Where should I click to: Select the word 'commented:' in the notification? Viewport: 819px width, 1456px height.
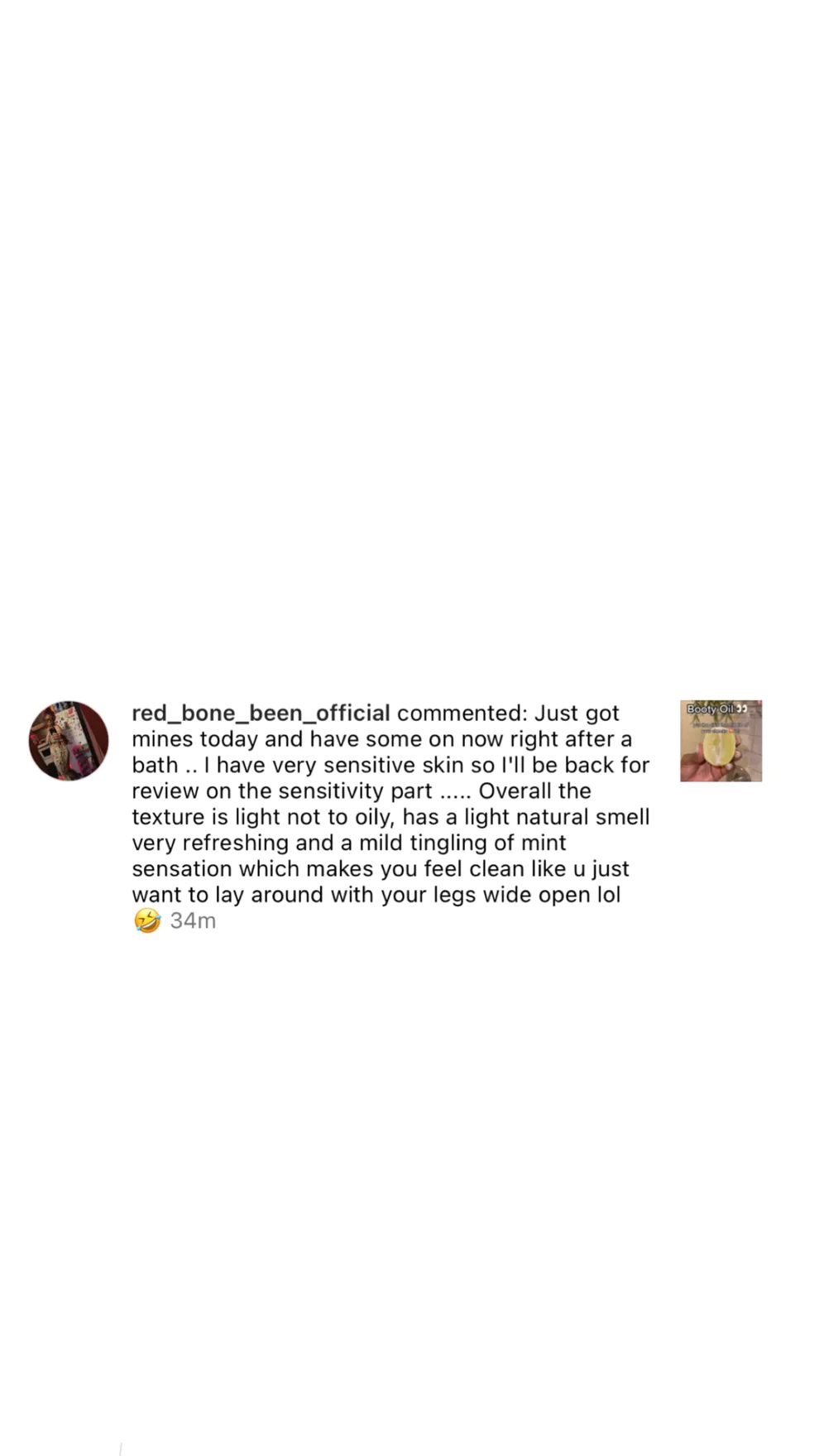[462, 714]
